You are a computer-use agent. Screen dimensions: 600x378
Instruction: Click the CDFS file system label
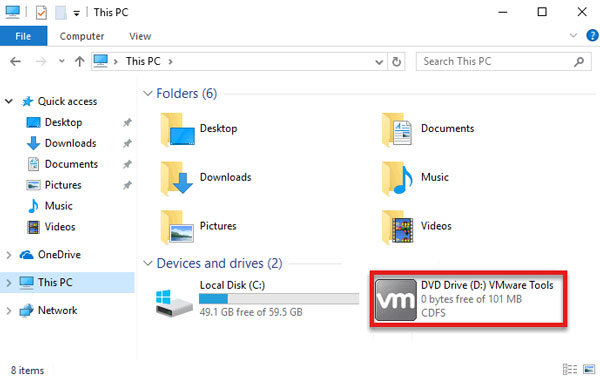coord(433,313)
